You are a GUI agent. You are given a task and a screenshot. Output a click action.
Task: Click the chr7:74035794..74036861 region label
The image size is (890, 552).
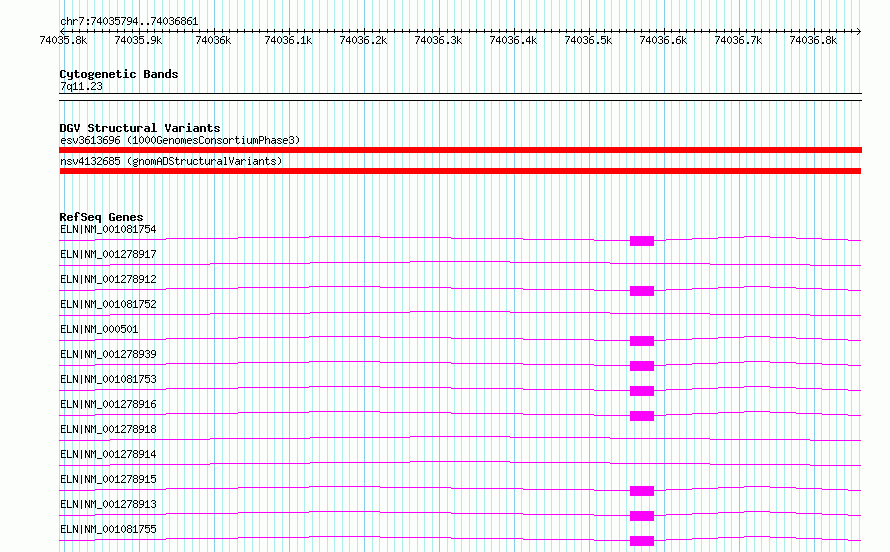pos(129,22)
